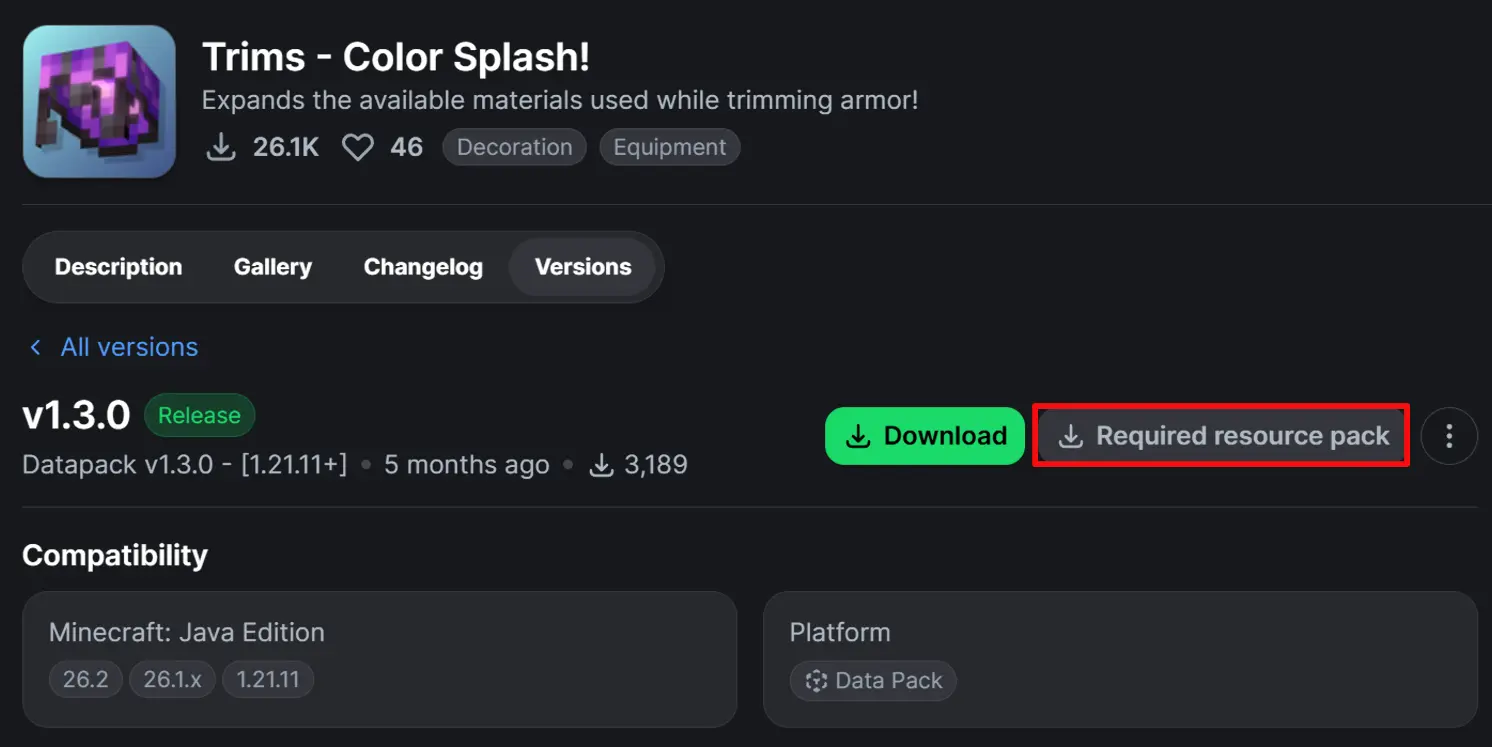
Task: Switch to the Description tab
Action: [118, 267]
